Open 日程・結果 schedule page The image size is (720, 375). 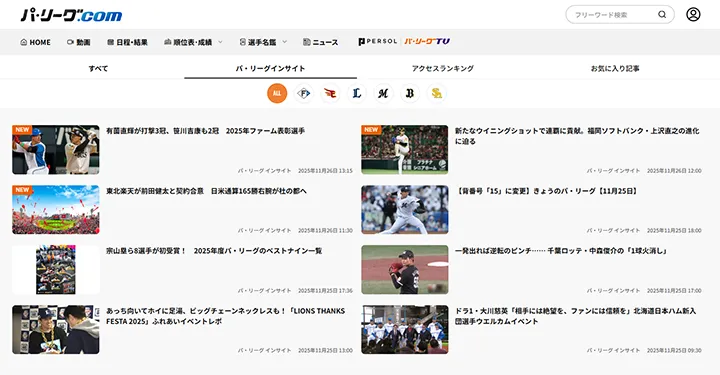127,42
